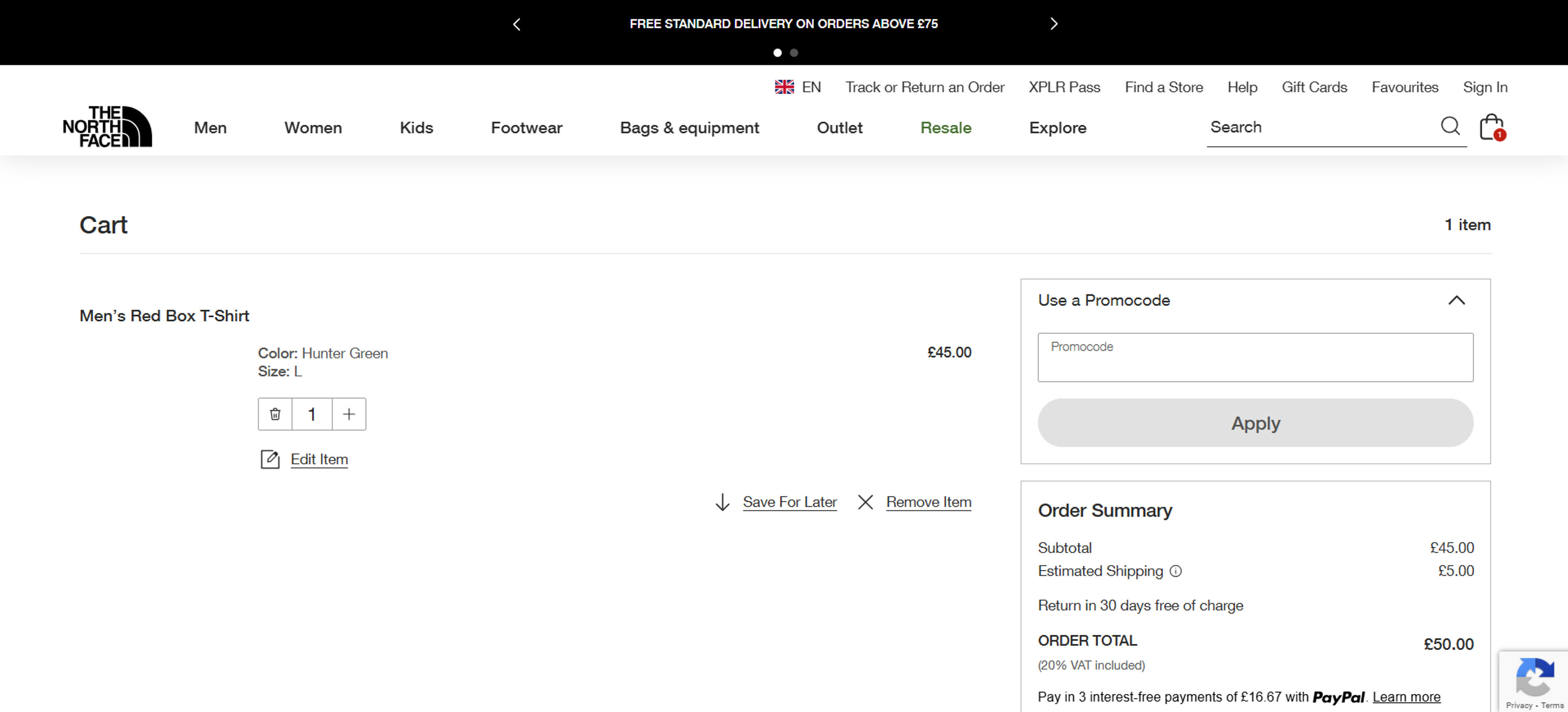Open the Estimated Shipping info icon
Image resolution: width=1568 pixels, height=712 pixels.
coord(1176,571)
